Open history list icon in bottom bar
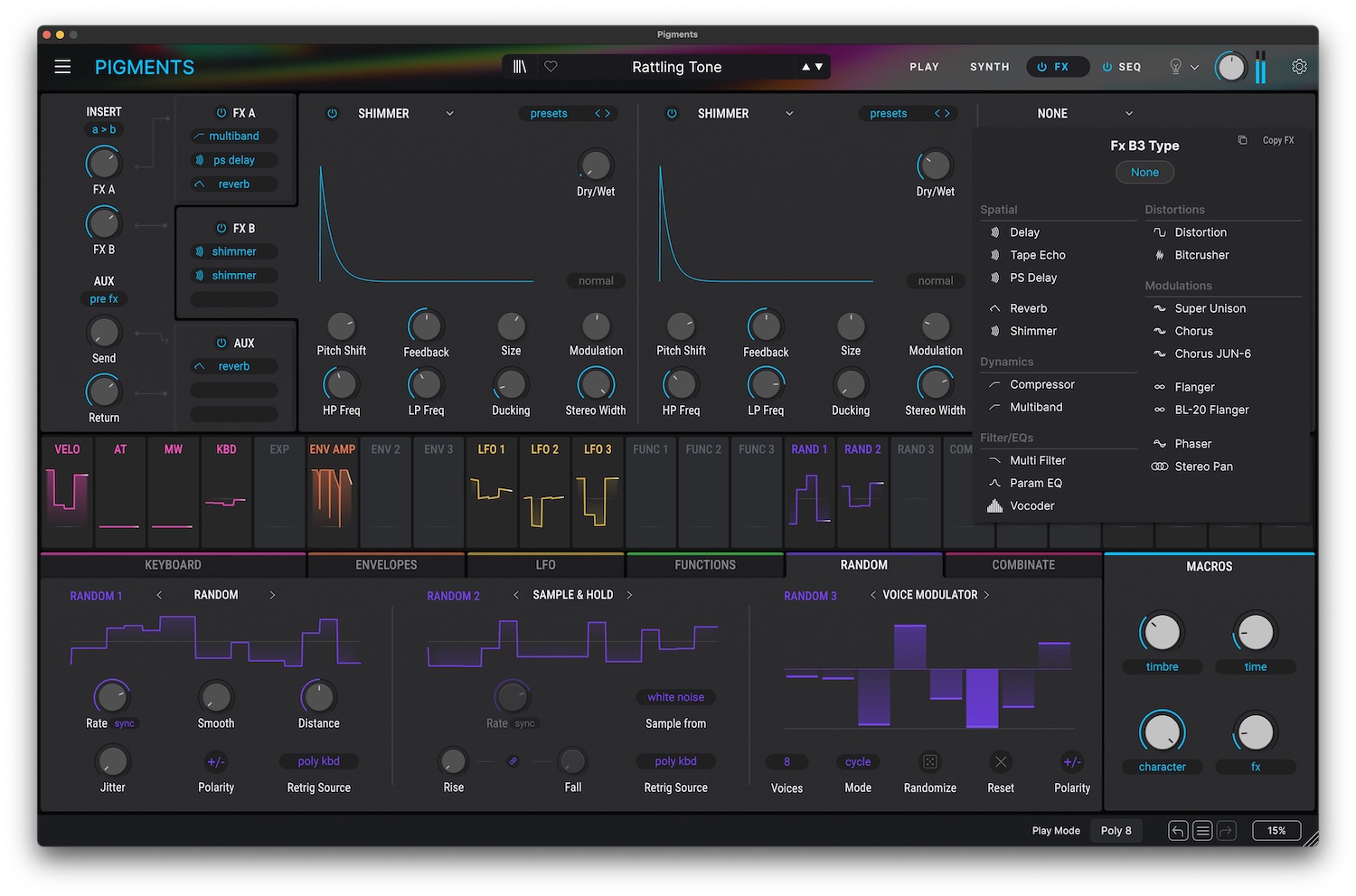This screenshot has width=1356, height=896. click(x=1202, y=831)
